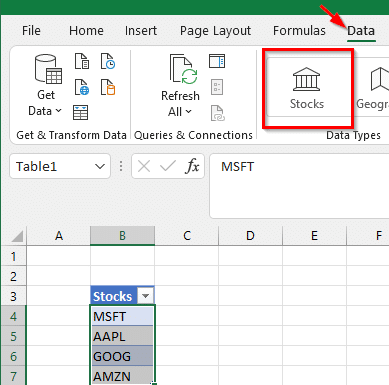Click the Select All corner triangle
The height and width of the screenshot is (385, 389).
coord(17,236)
